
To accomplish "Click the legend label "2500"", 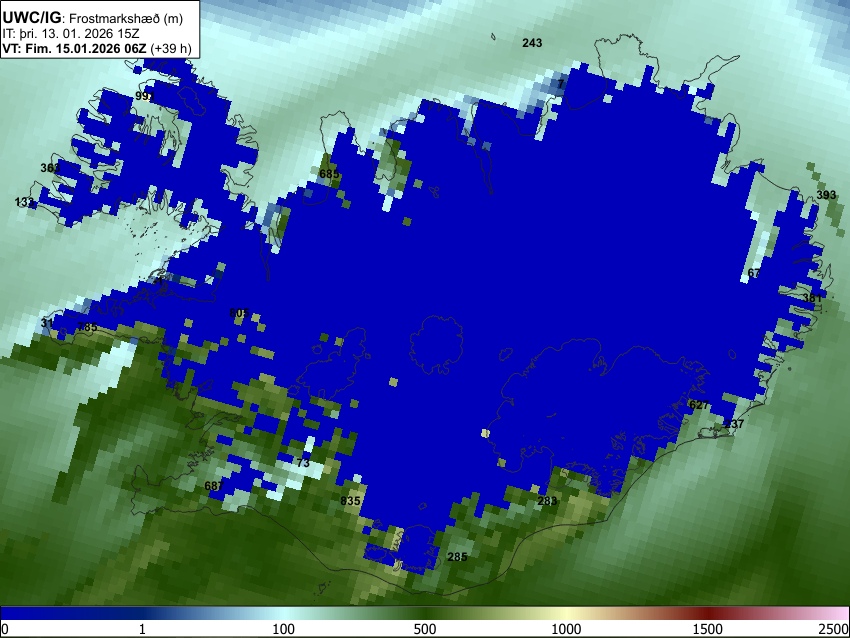I will [x=834, y=629].
